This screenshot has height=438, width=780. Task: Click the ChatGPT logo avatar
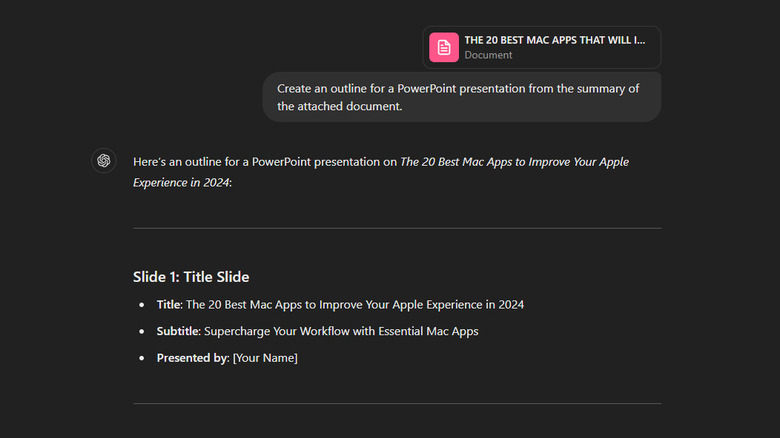coord(104,161)
